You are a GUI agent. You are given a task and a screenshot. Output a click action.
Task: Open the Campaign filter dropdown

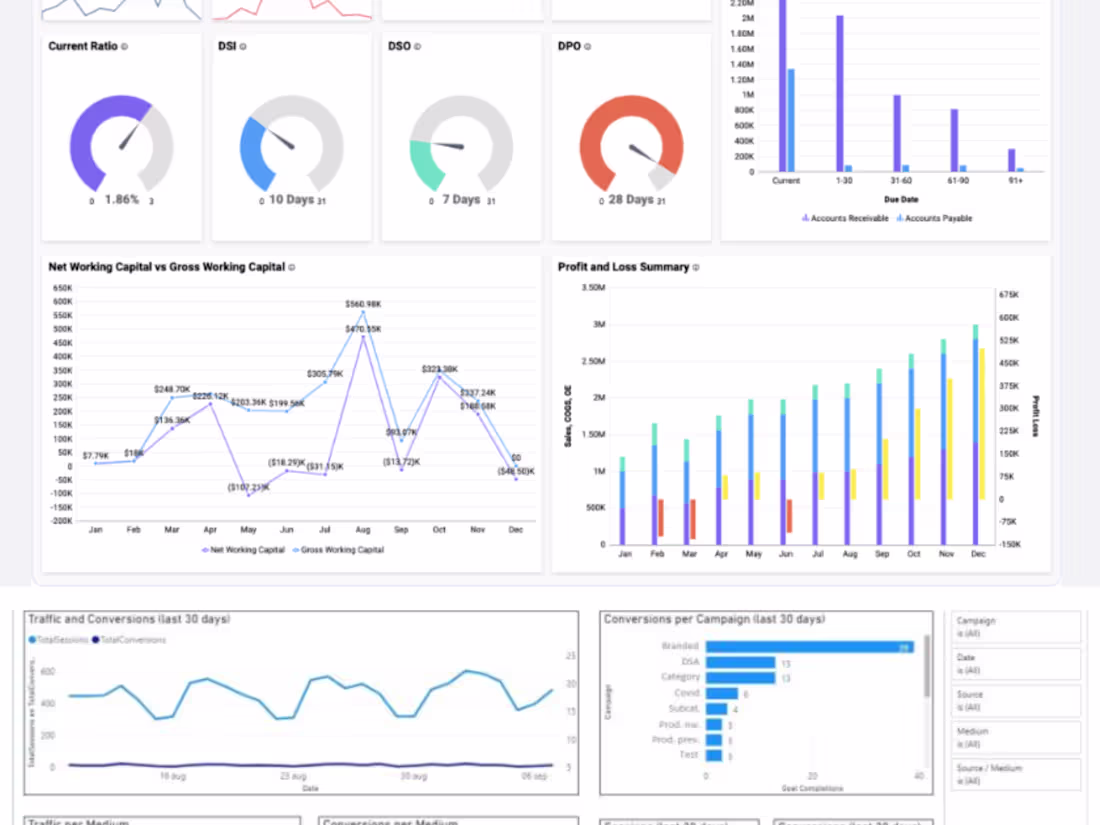pos(1016,624)
